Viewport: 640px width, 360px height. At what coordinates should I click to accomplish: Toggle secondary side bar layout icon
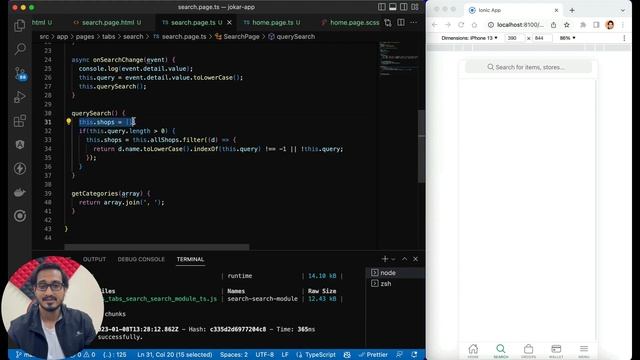(404, 7)
